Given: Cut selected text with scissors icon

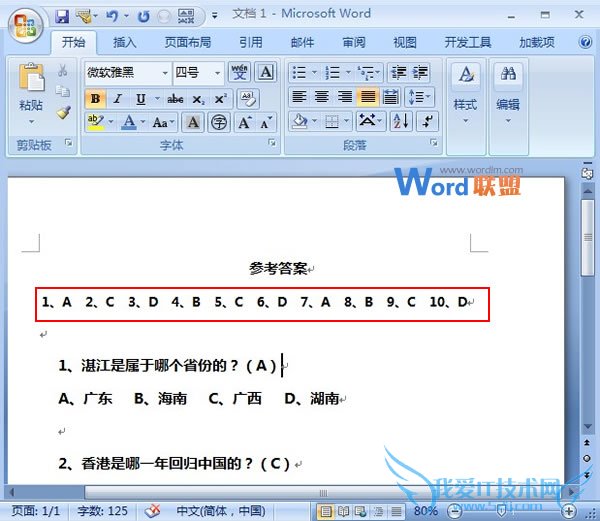Looking at the screenshot, I should [x=62, y=70].
